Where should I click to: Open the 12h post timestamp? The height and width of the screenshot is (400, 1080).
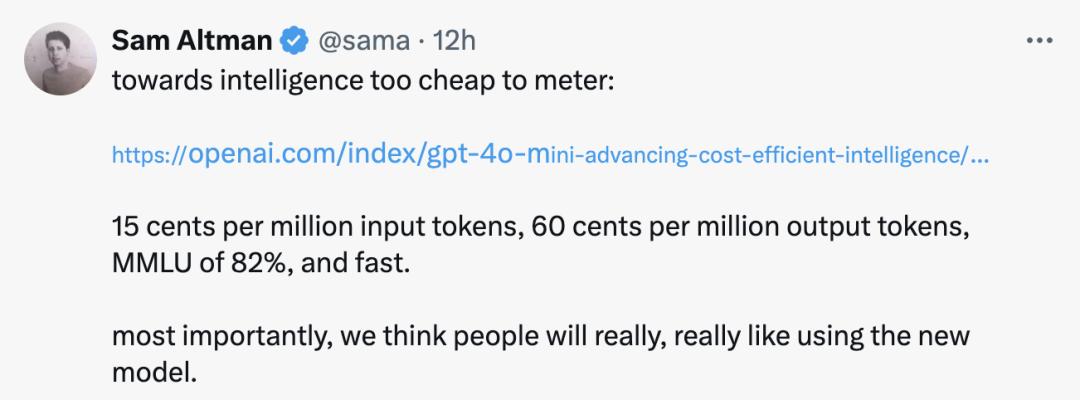pyautogui.click(x=453, y=41)
